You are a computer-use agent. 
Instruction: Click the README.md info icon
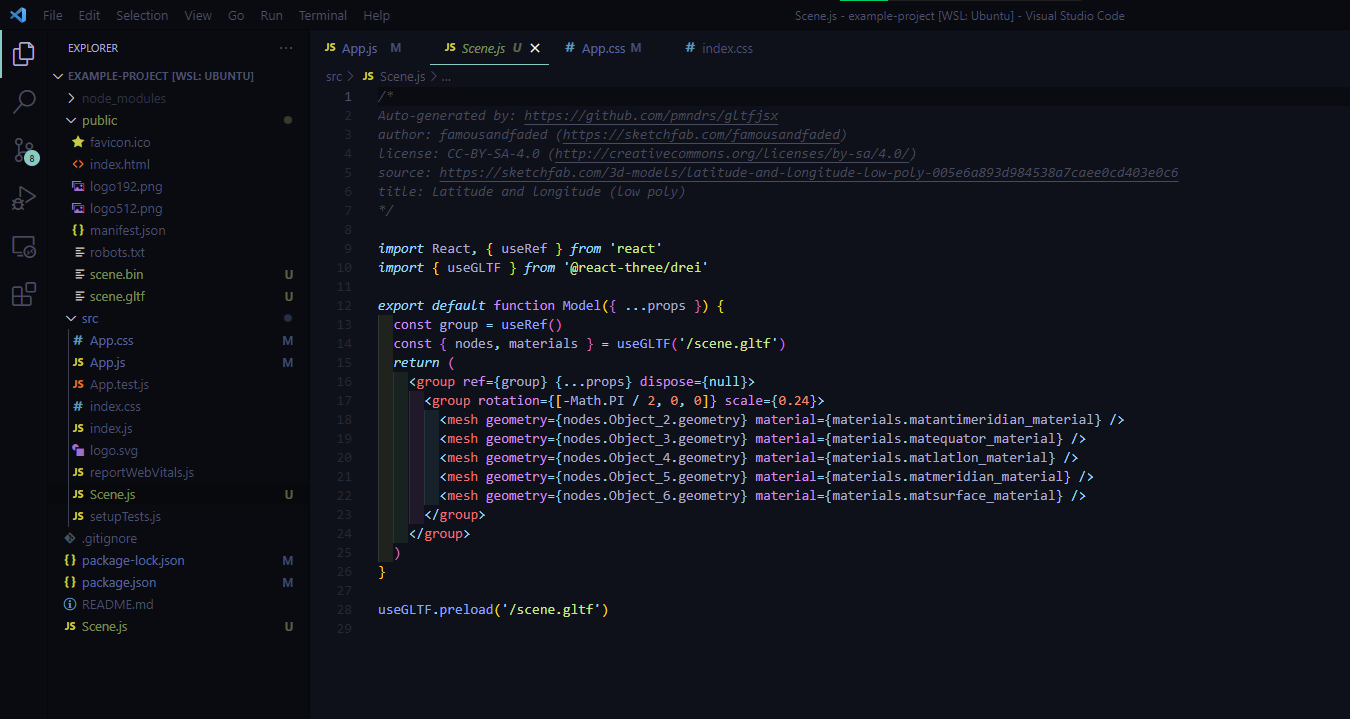point(70,604)
